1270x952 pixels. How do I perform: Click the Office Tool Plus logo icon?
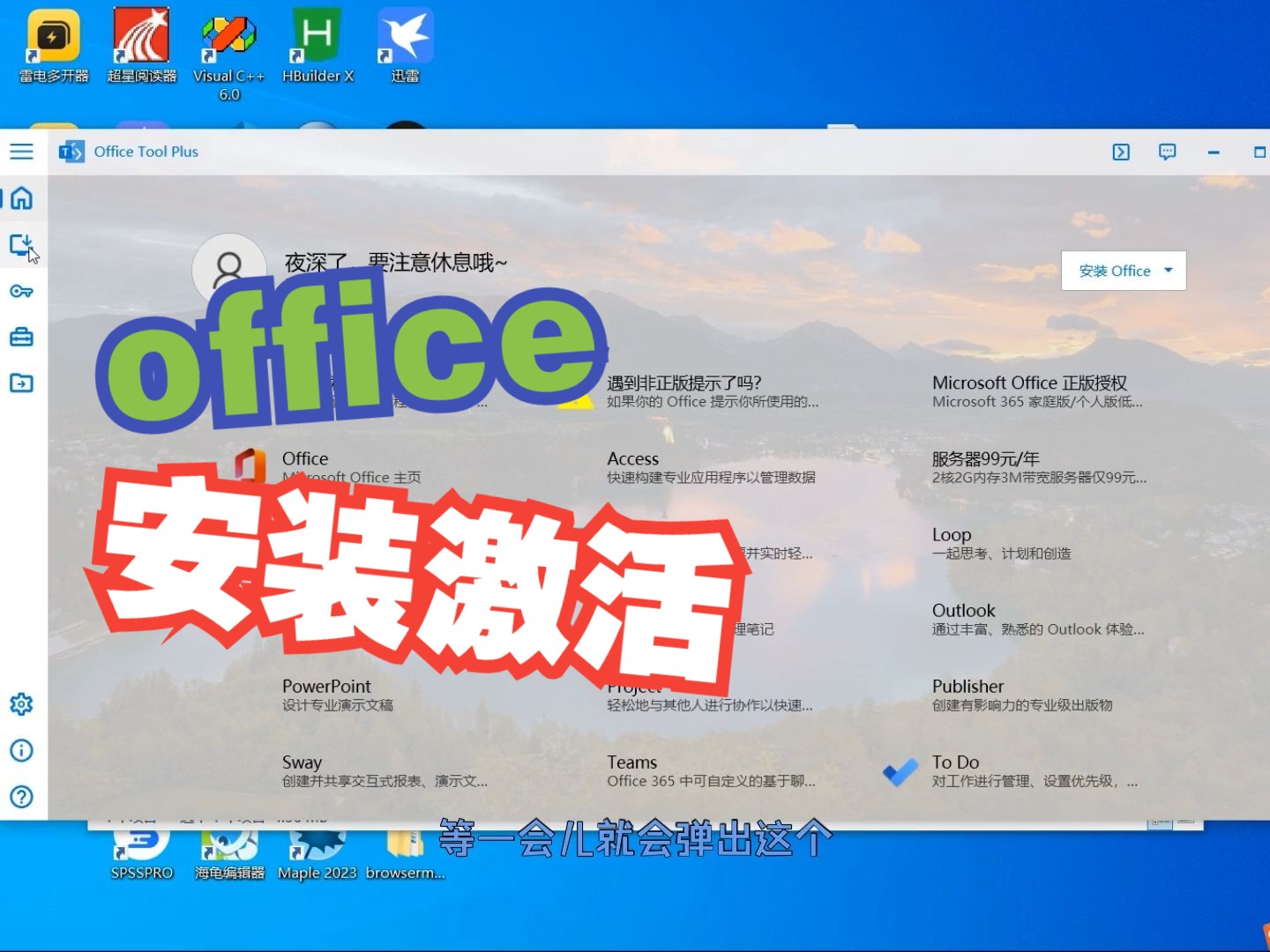(x=71, y=152)
